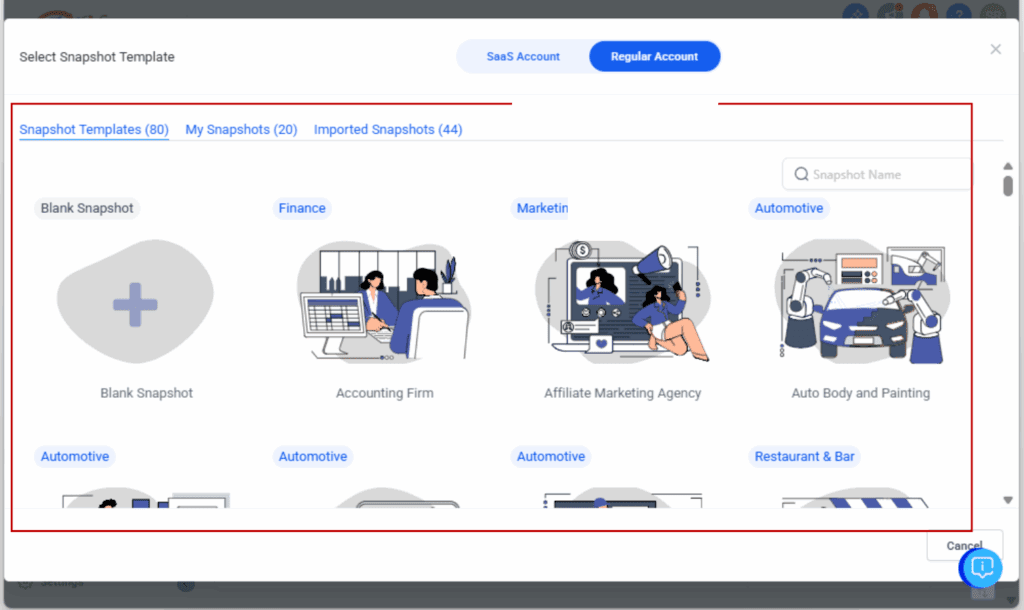Open the Snapshot Templates (80) tab

[x=94, y=129]
